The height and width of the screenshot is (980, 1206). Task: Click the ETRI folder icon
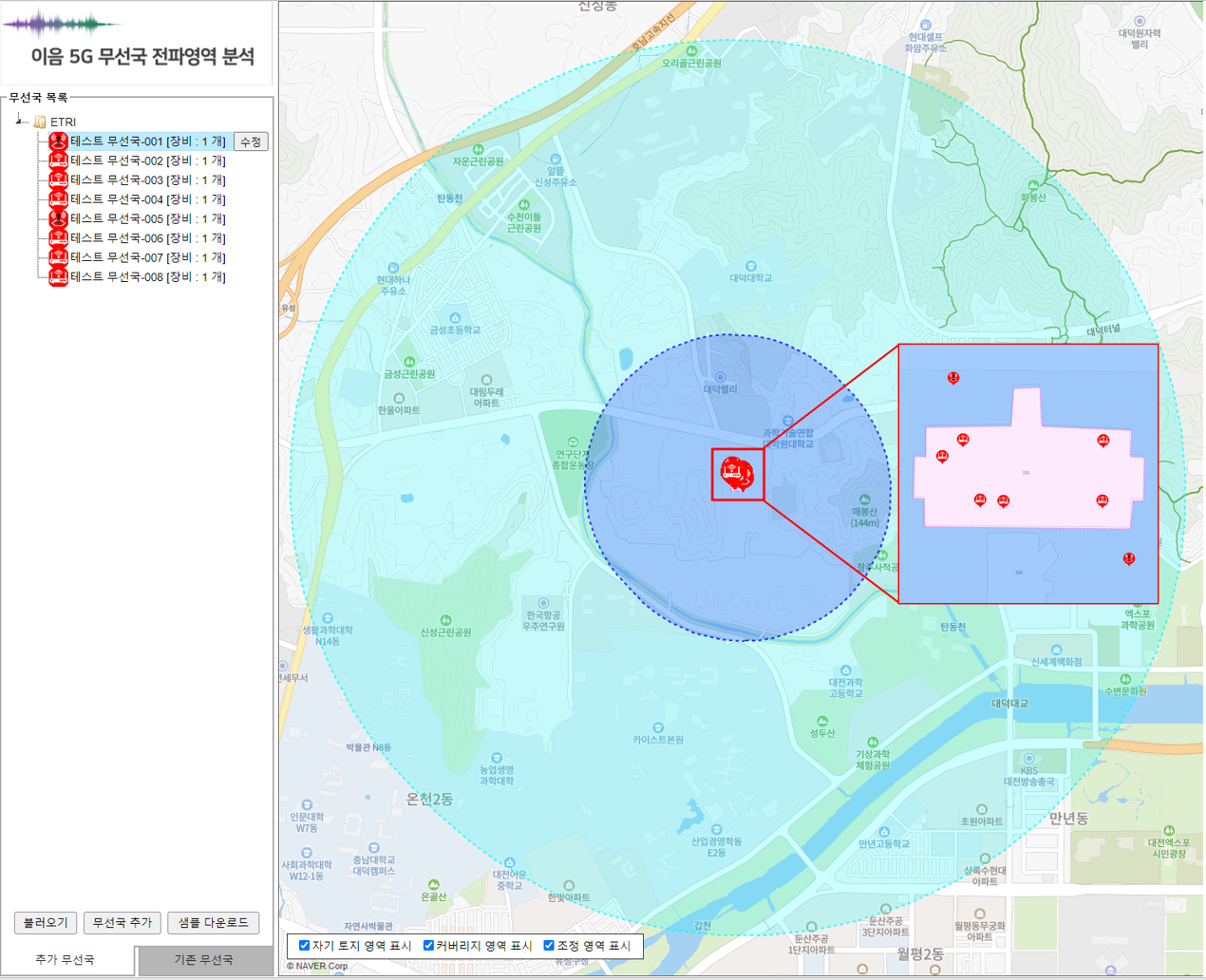coord(40,122)
